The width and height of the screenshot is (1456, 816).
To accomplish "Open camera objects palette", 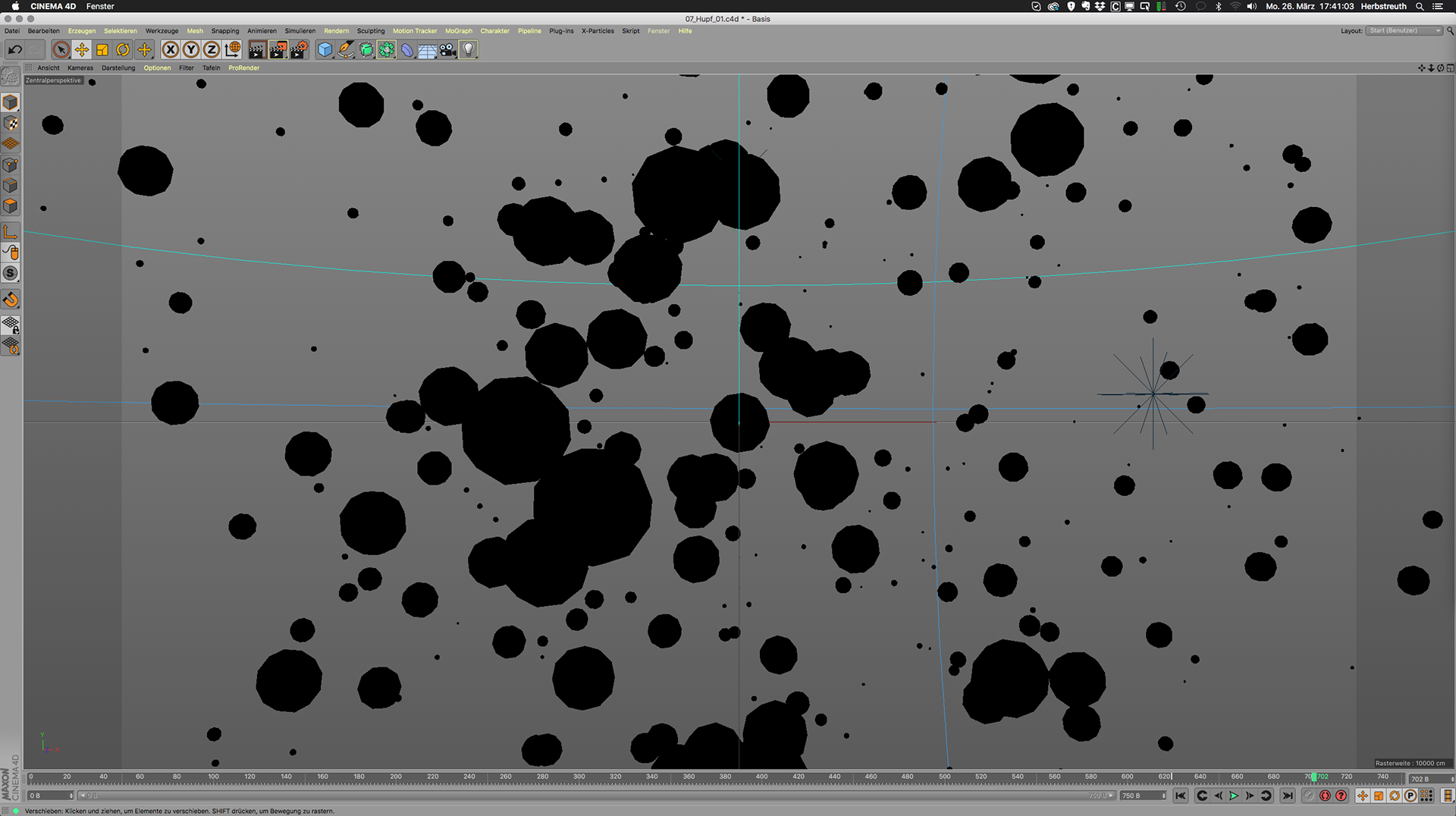I will [x=448, y=50].
